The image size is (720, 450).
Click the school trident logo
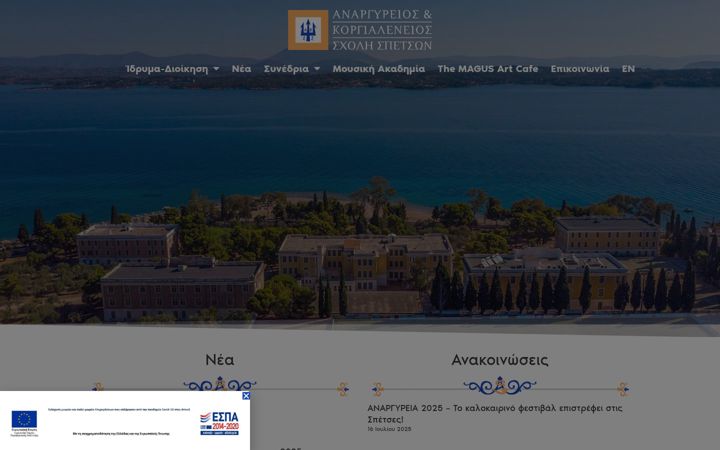click(x=308, y=30)
